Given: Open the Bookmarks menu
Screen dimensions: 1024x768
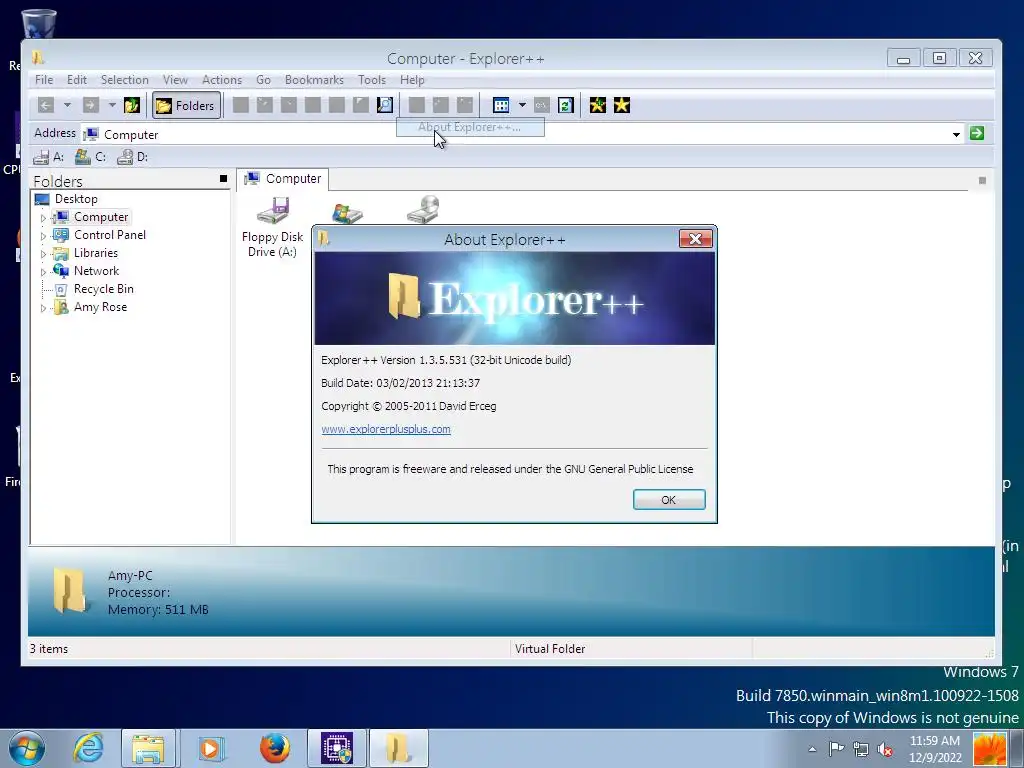Looking at the screenshot, I should pos(314,80).
